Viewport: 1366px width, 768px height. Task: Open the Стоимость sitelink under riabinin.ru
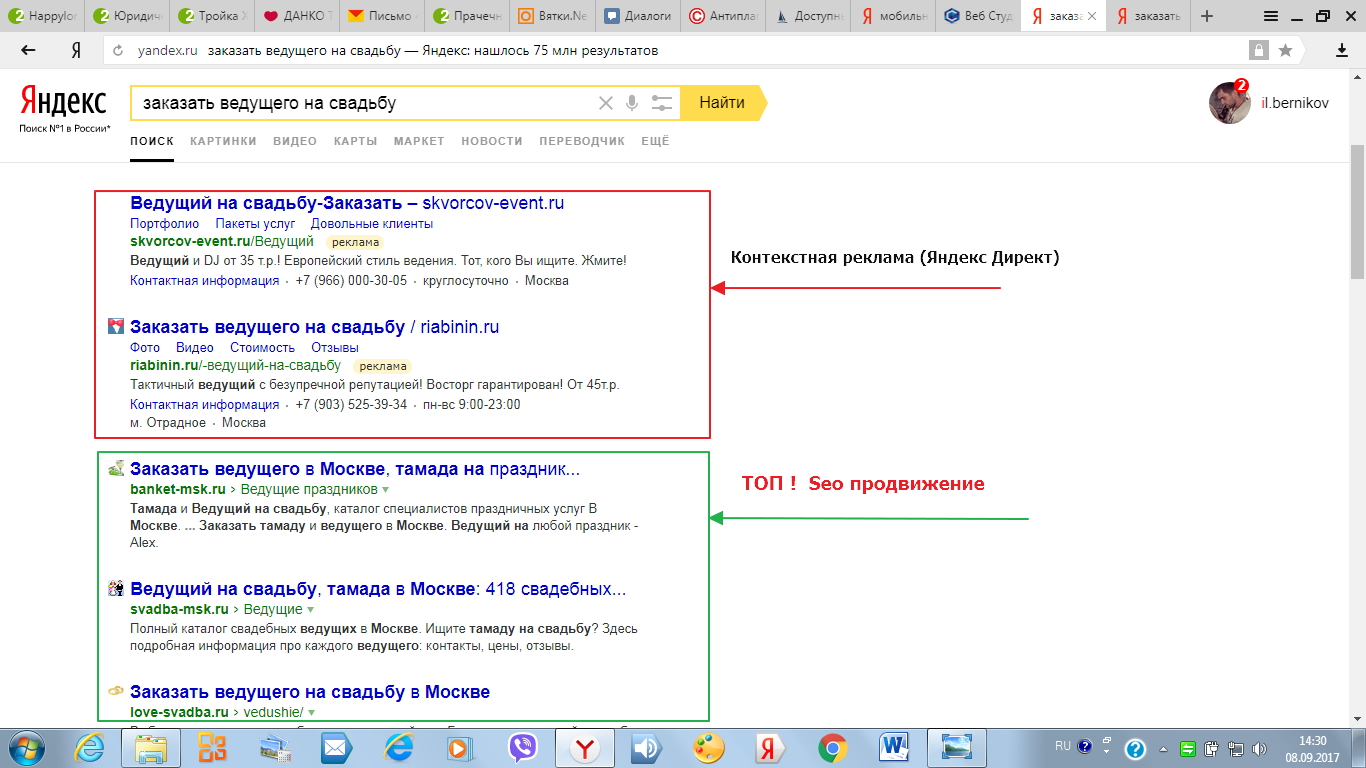[262, 348]
